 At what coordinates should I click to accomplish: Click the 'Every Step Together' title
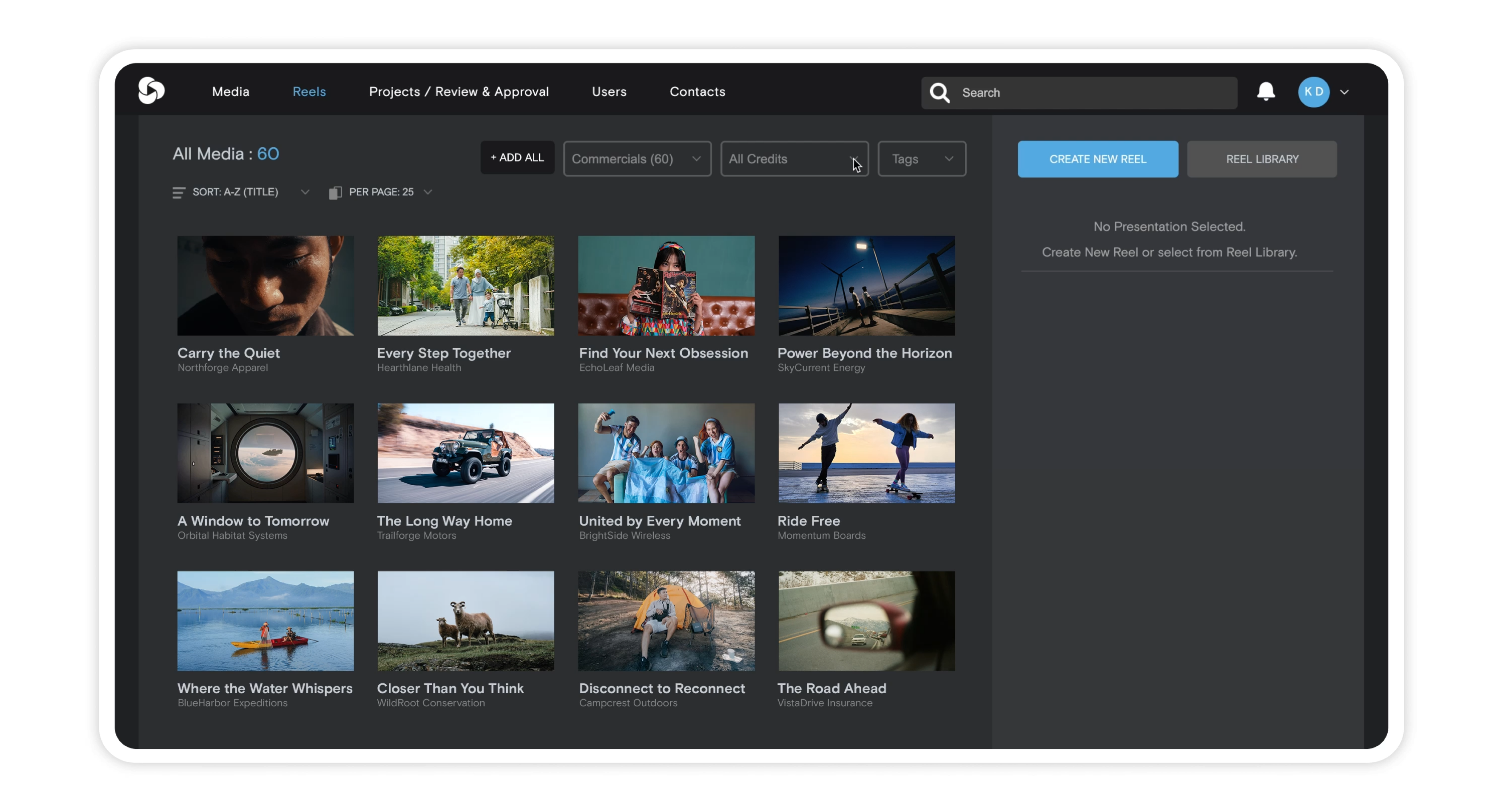[x=444, y=353]
